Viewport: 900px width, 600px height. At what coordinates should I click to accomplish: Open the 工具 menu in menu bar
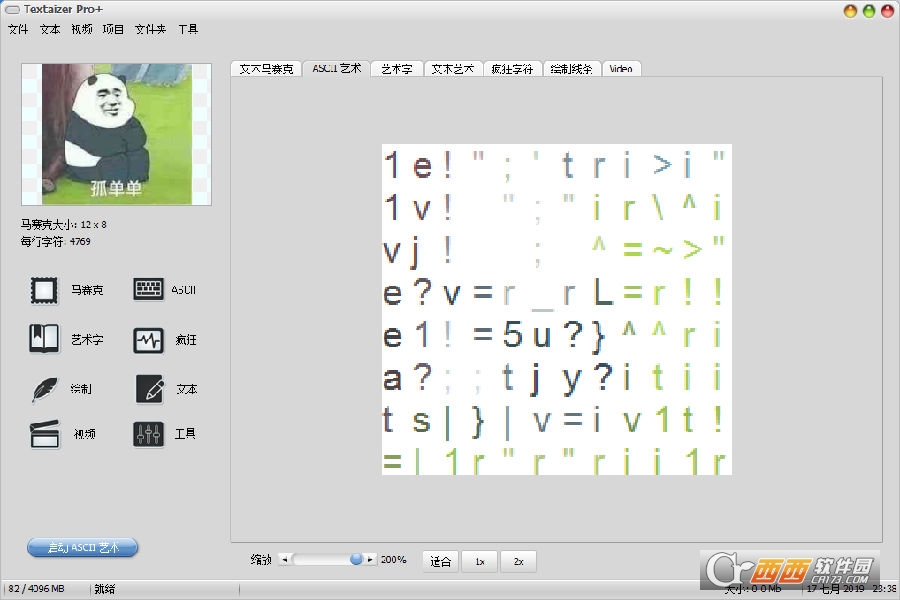coord(188,29)
